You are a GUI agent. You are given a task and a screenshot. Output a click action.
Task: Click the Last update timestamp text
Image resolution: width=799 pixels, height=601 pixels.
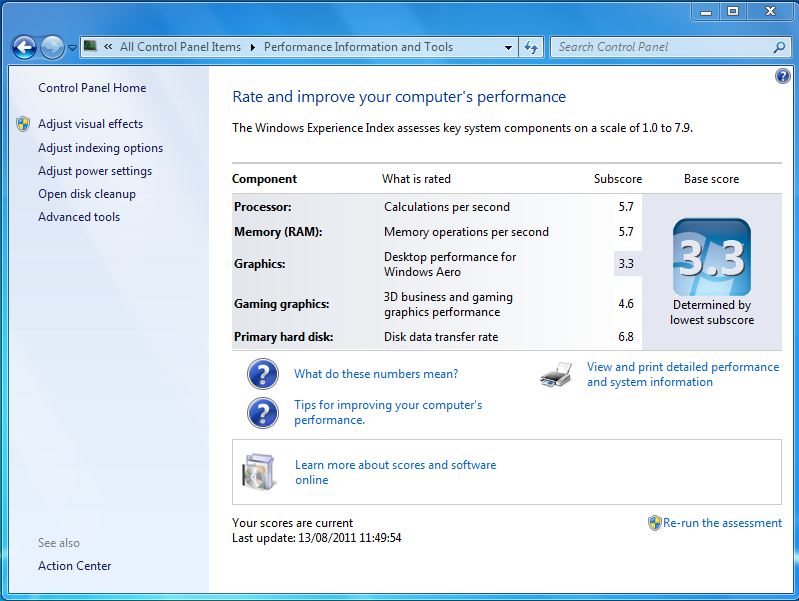316,538
